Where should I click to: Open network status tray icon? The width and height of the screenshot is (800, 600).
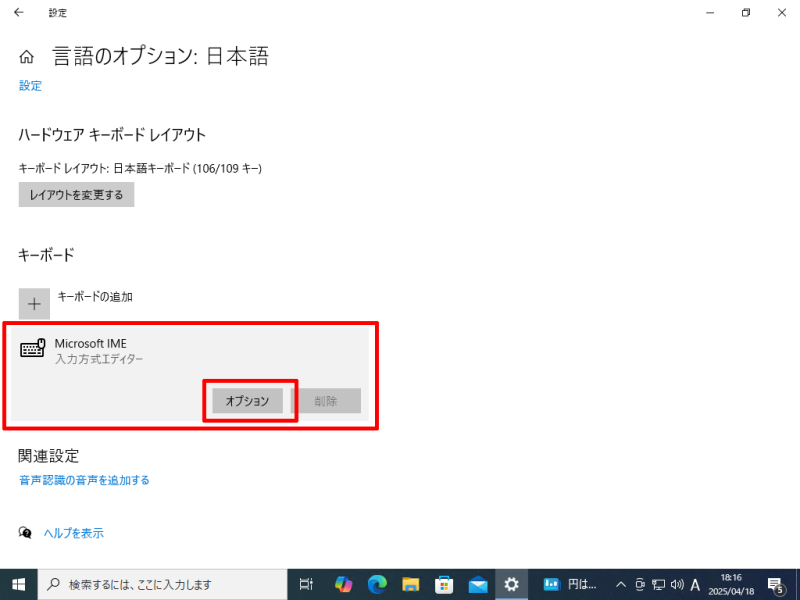click(x=659, y=585)
